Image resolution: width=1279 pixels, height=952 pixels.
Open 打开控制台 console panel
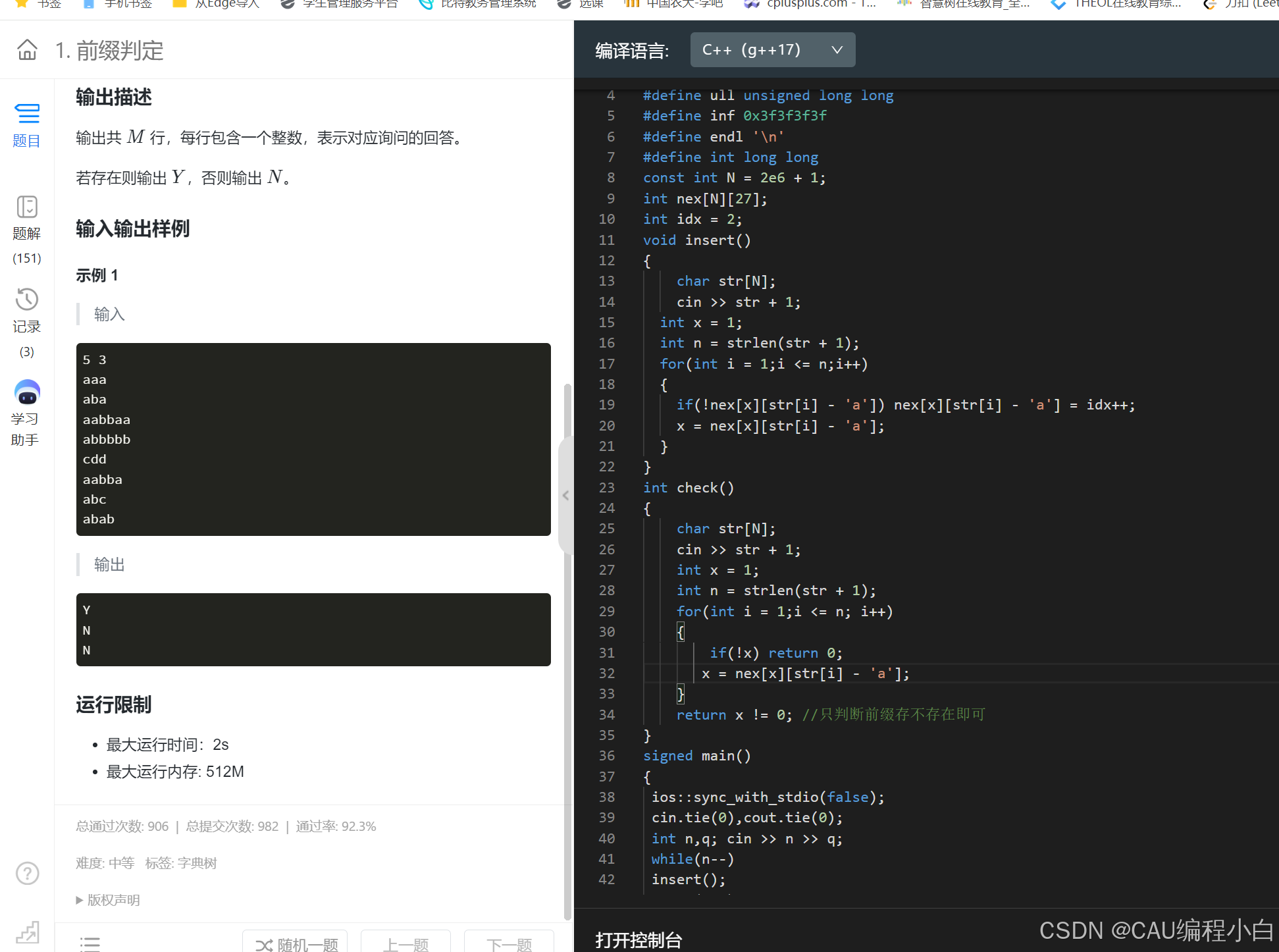click(x=638, y=939)
